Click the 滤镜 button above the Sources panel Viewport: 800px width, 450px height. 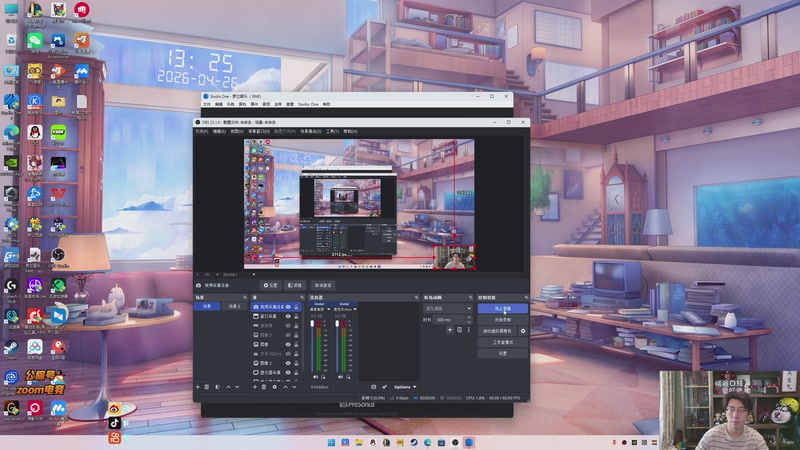295,286
